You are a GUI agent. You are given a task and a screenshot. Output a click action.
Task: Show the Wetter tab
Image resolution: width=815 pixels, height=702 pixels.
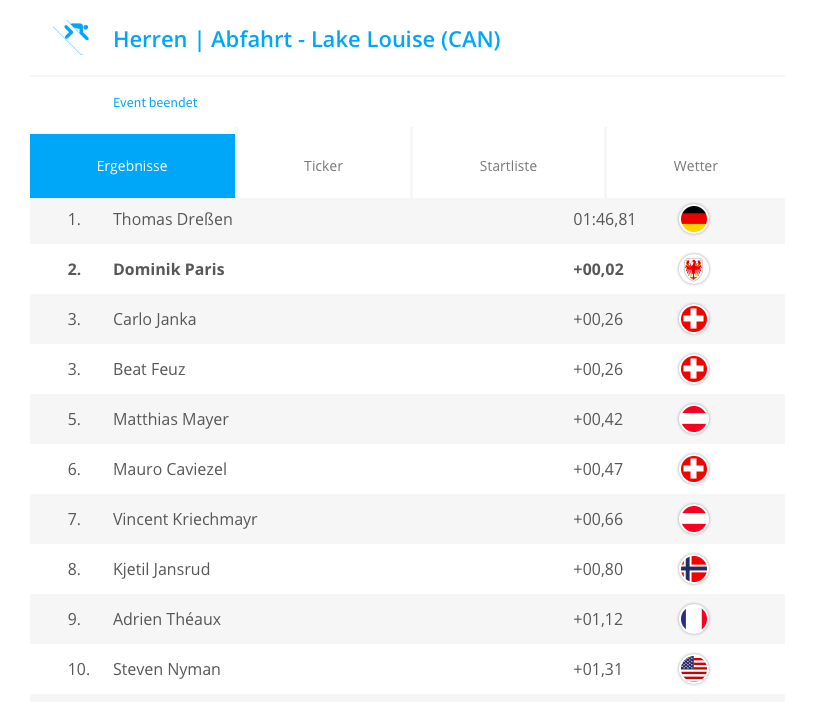[x=695, y=166]
